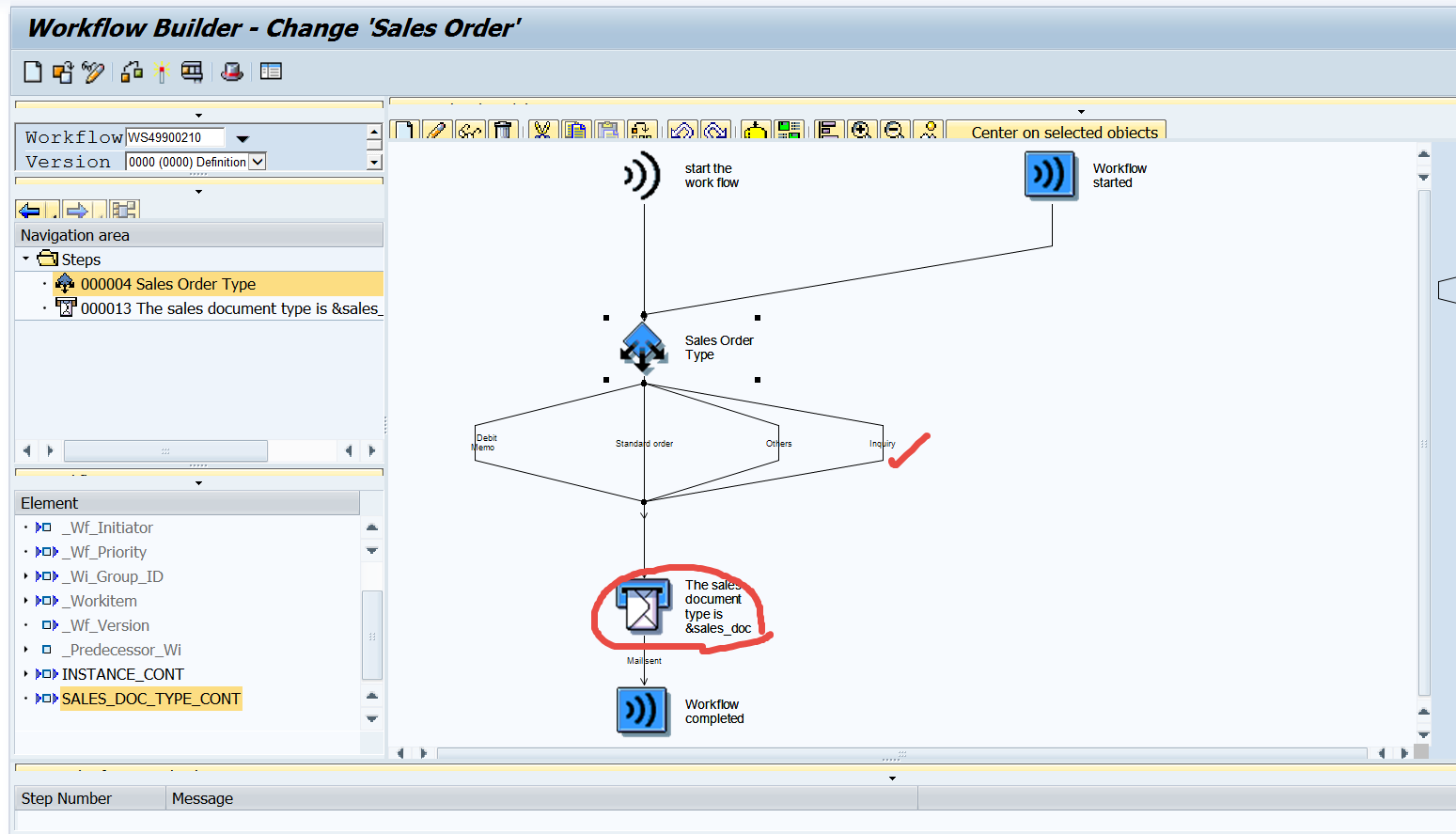Viewport: 1456px width, 834px height.
Task: Collapse the Steps folder in Navigation area
Action: (x=25, y=259)
